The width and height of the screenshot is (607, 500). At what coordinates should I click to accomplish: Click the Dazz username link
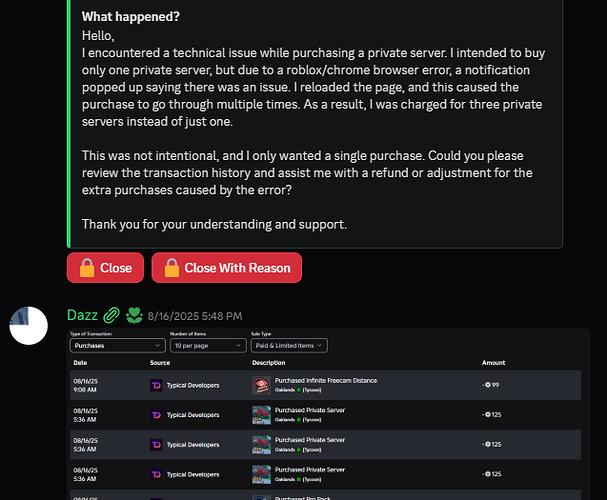[x=83, y=315]
